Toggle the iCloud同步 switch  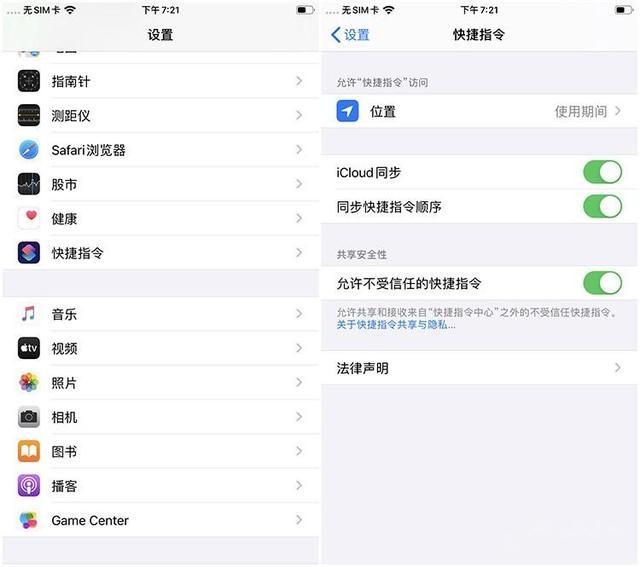[x=602, y=172]
